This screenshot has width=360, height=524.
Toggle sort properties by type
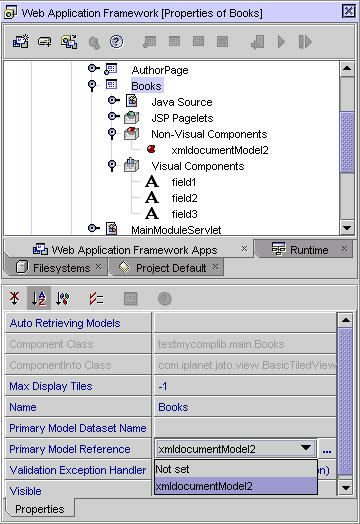[63, 298]
